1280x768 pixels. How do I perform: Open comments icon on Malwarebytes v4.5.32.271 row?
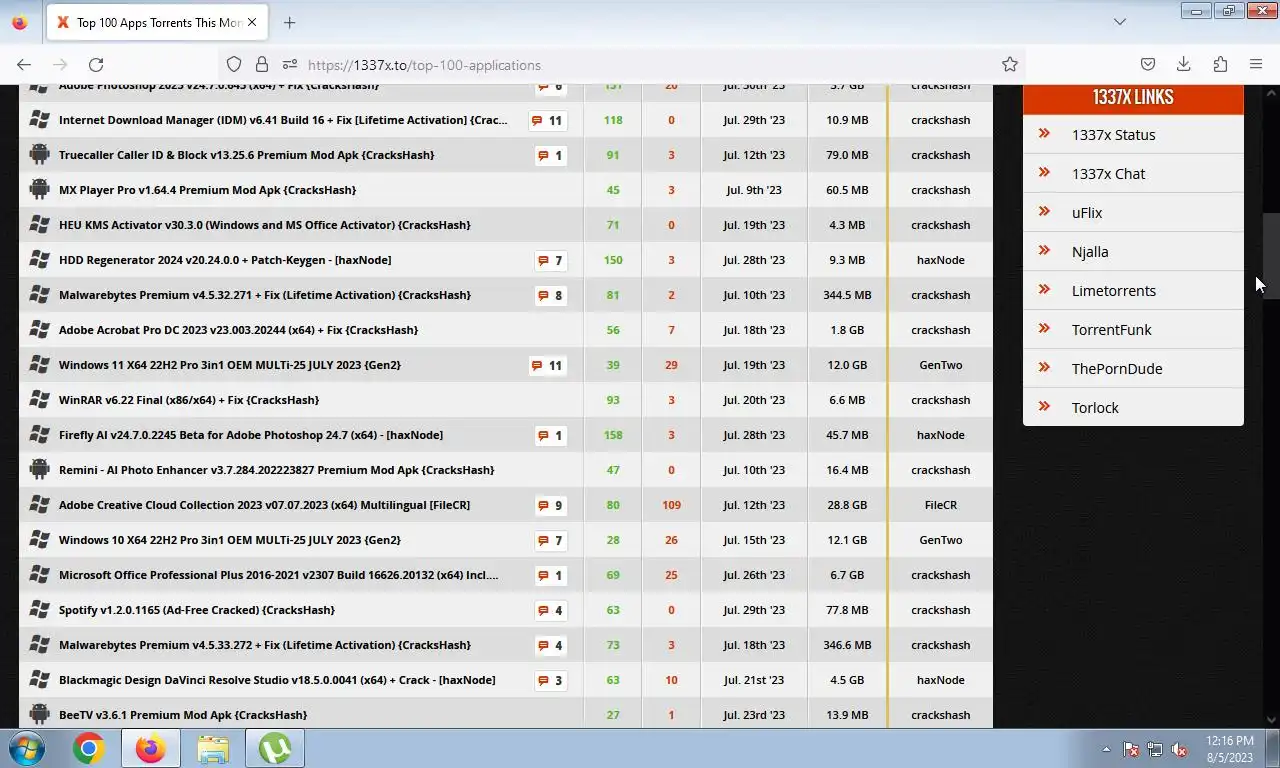551,295
